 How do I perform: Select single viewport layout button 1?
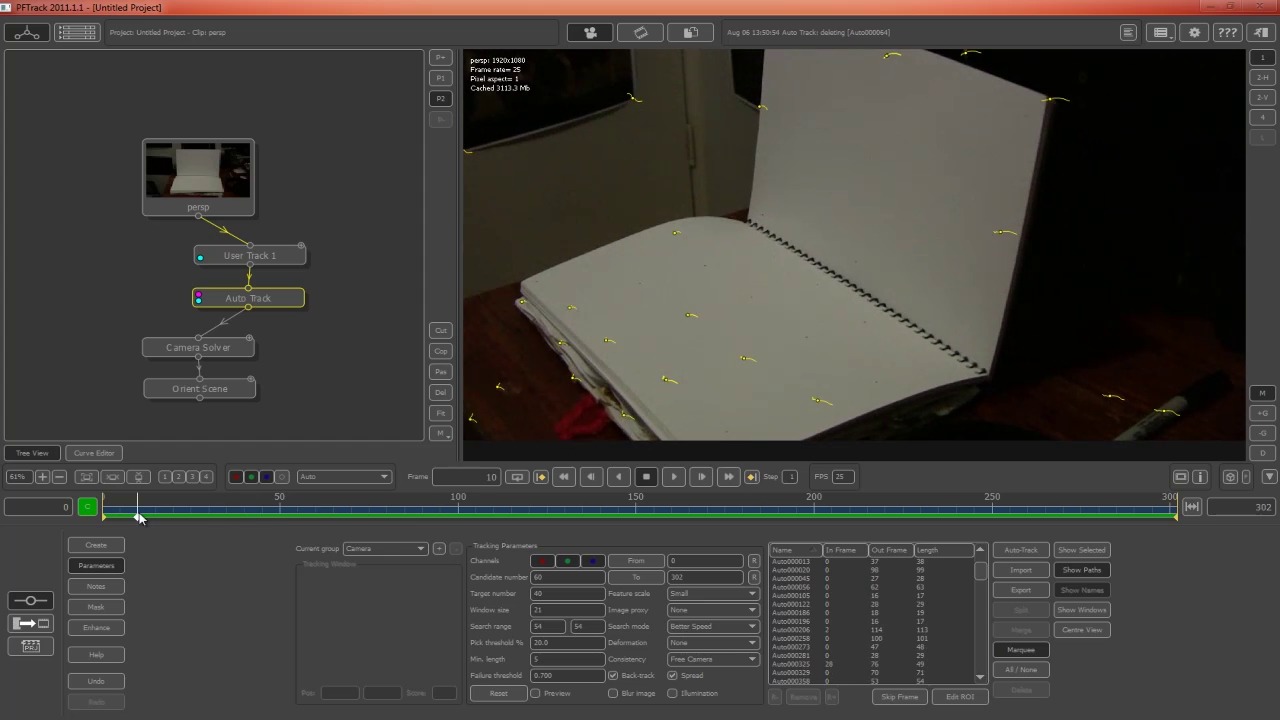pyautogui.click(x=1262, y=57)
